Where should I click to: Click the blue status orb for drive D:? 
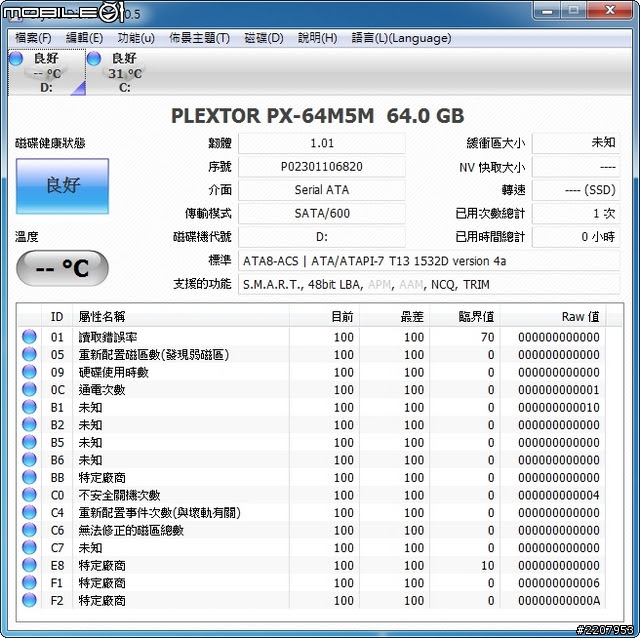pyautogui.click(x=16, y=58)
